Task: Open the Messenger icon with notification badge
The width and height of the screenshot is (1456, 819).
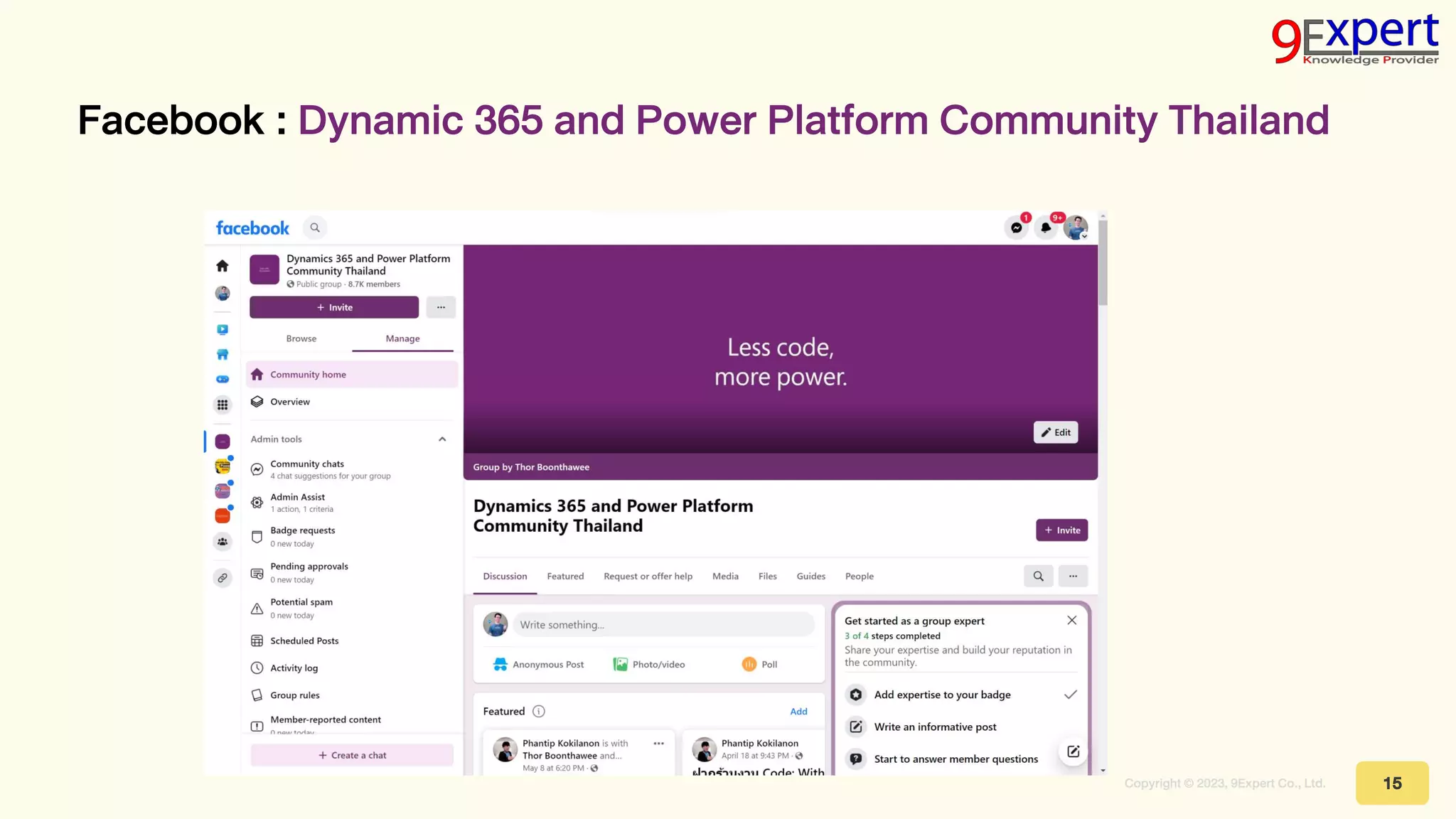Action: (1017, 228)
